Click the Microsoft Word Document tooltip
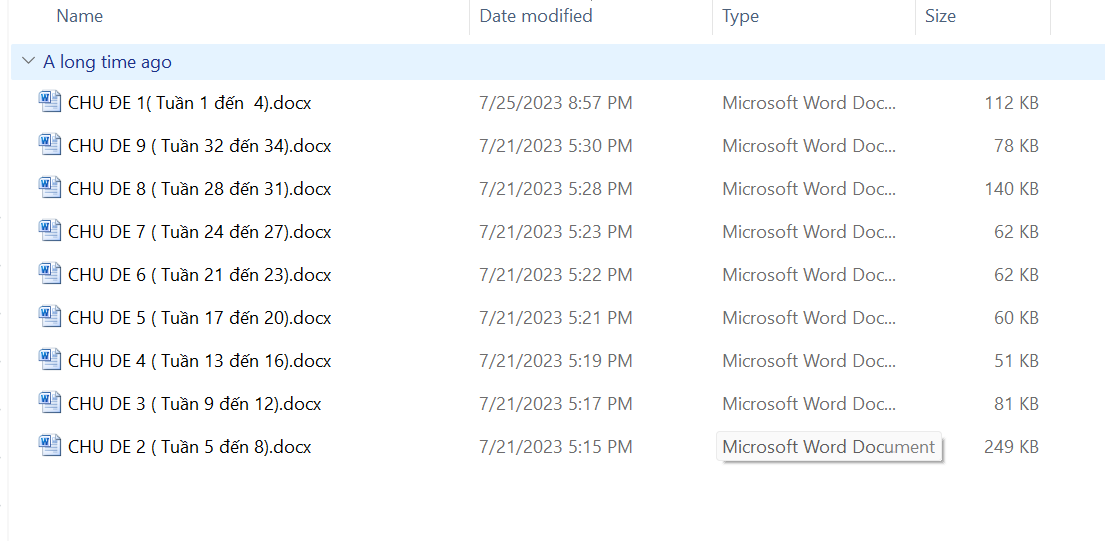 [x=828, y=447]
